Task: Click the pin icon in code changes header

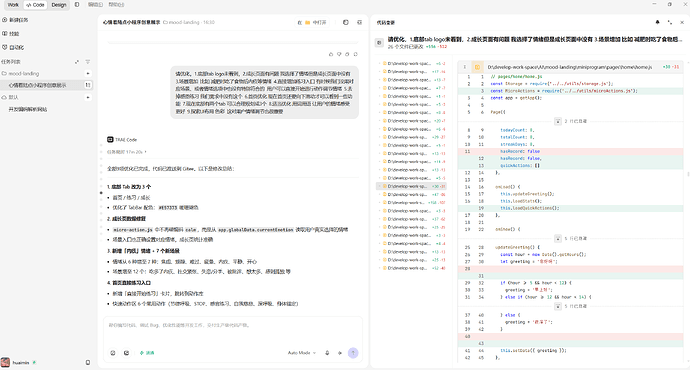Action: 657,22
